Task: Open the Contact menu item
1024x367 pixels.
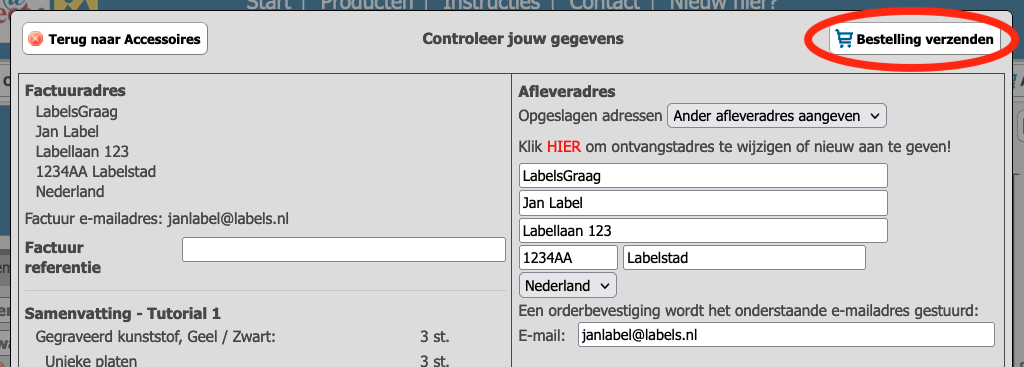Action: 605,4
